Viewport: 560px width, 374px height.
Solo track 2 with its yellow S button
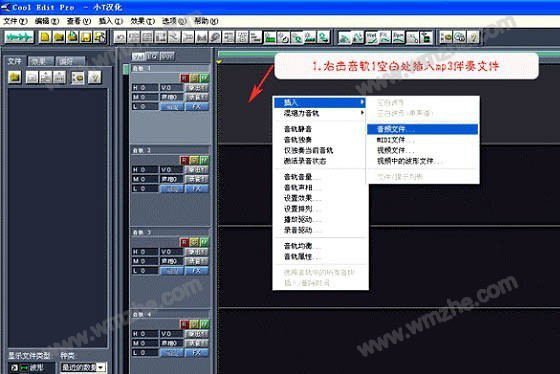click(x=194, y=160)
